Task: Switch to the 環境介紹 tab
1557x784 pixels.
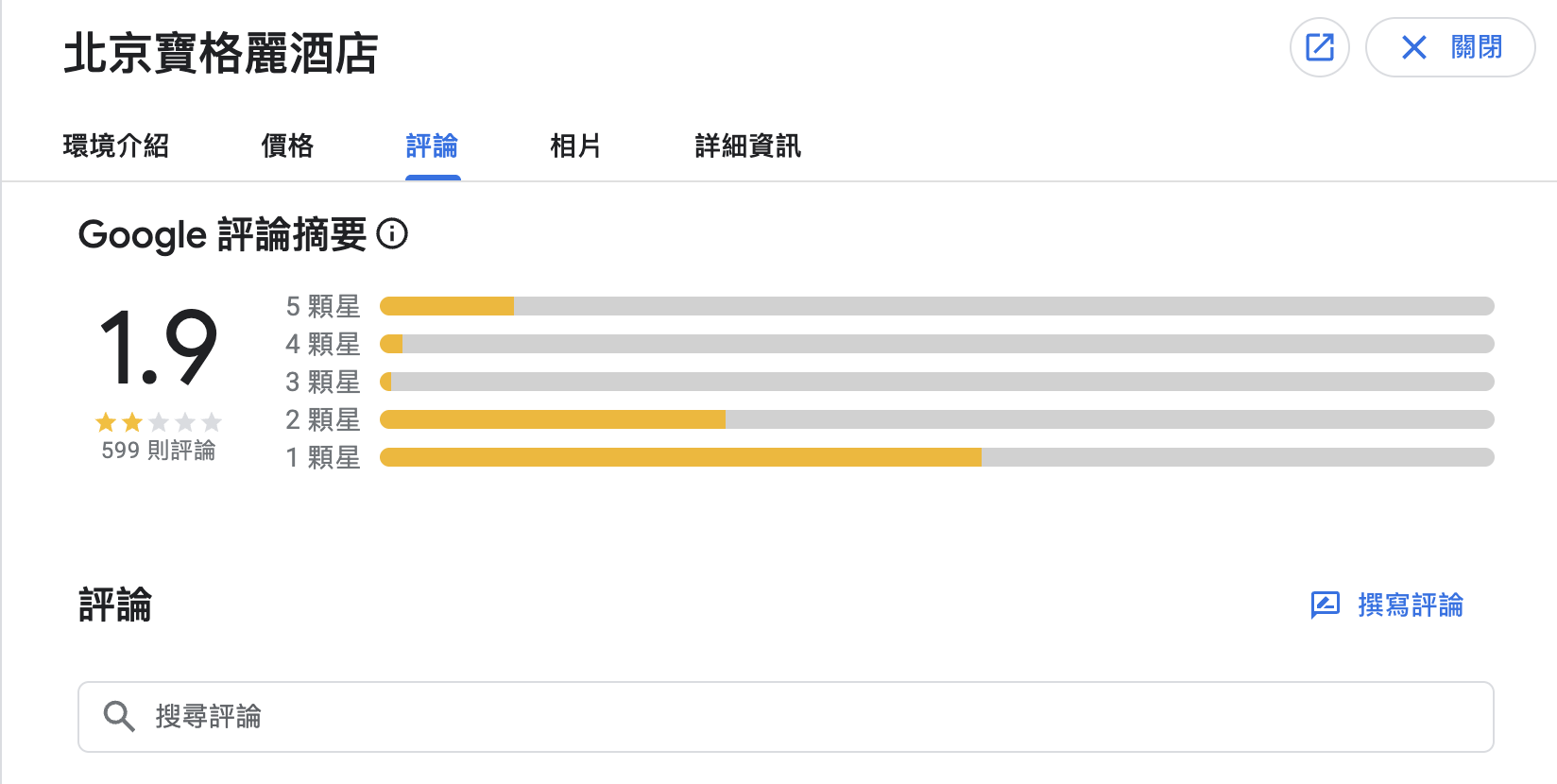Action: [x=115, y=146]
